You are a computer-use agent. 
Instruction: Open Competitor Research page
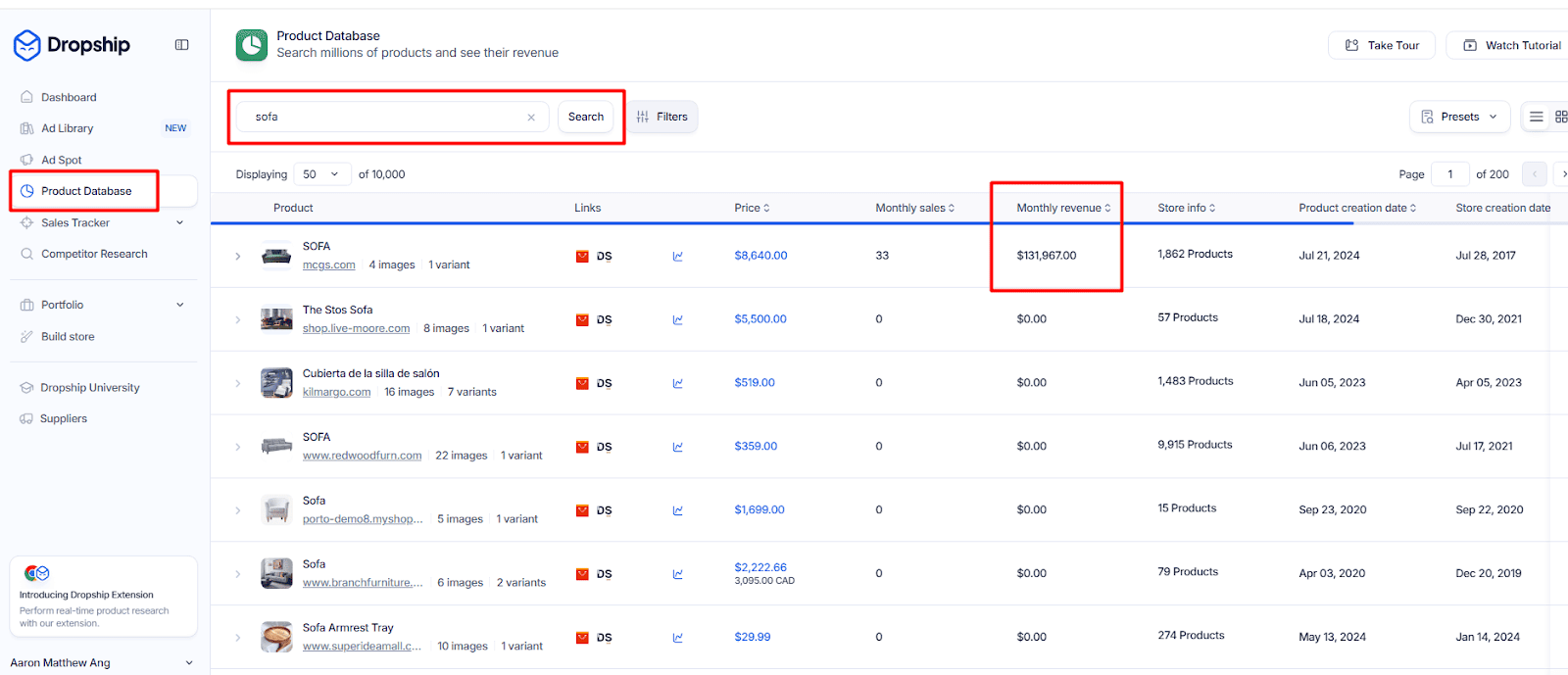click(x=94, y=254)
